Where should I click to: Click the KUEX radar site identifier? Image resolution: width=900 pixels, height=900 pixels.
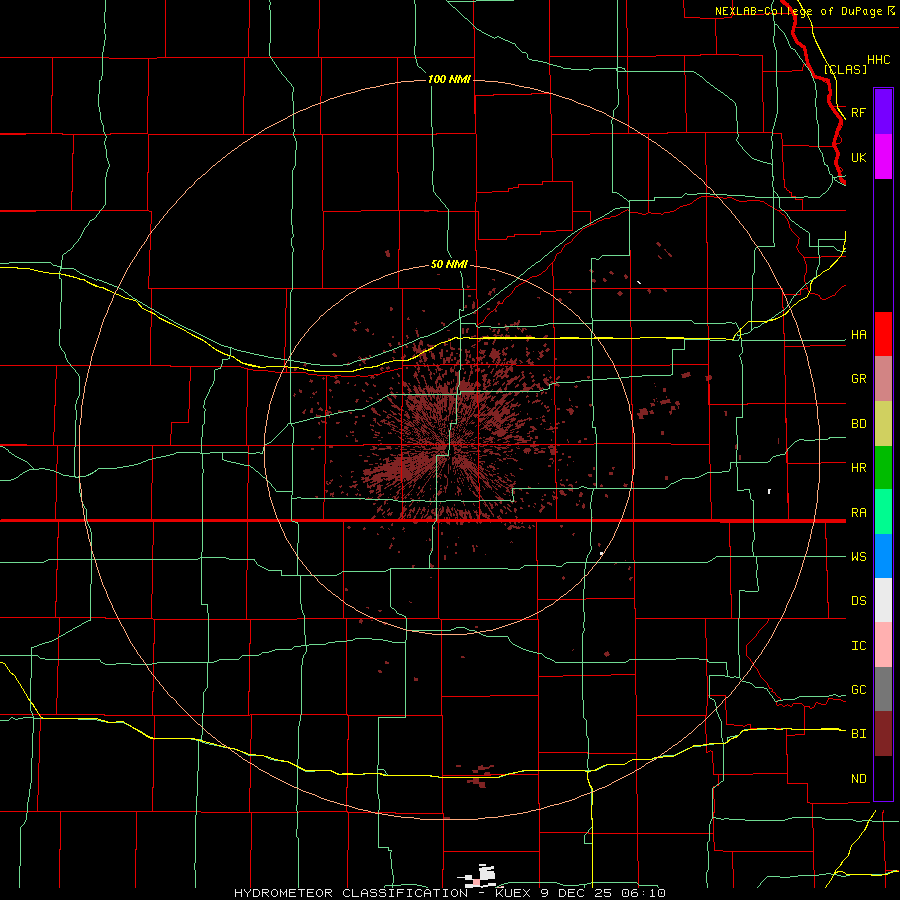514,893
